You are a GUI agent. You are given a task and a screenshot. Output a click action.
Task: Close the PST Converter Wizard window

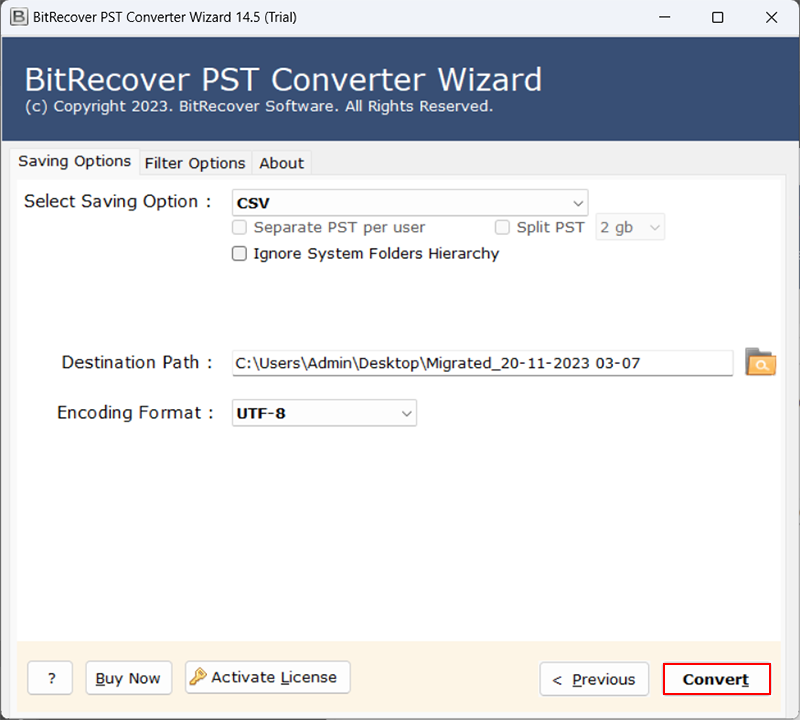click(770, 17)
